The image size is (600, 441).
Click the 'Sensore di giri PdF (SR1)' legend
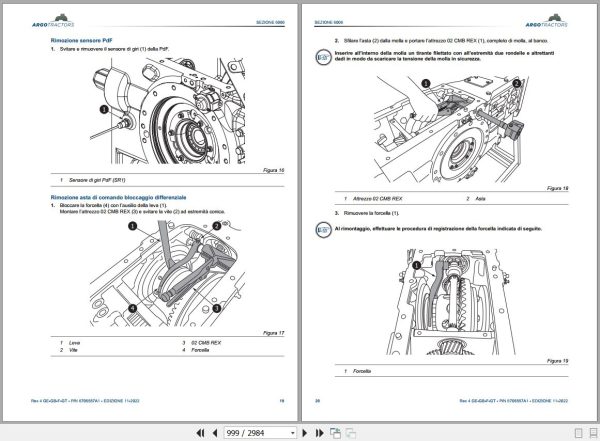[97, 180]
